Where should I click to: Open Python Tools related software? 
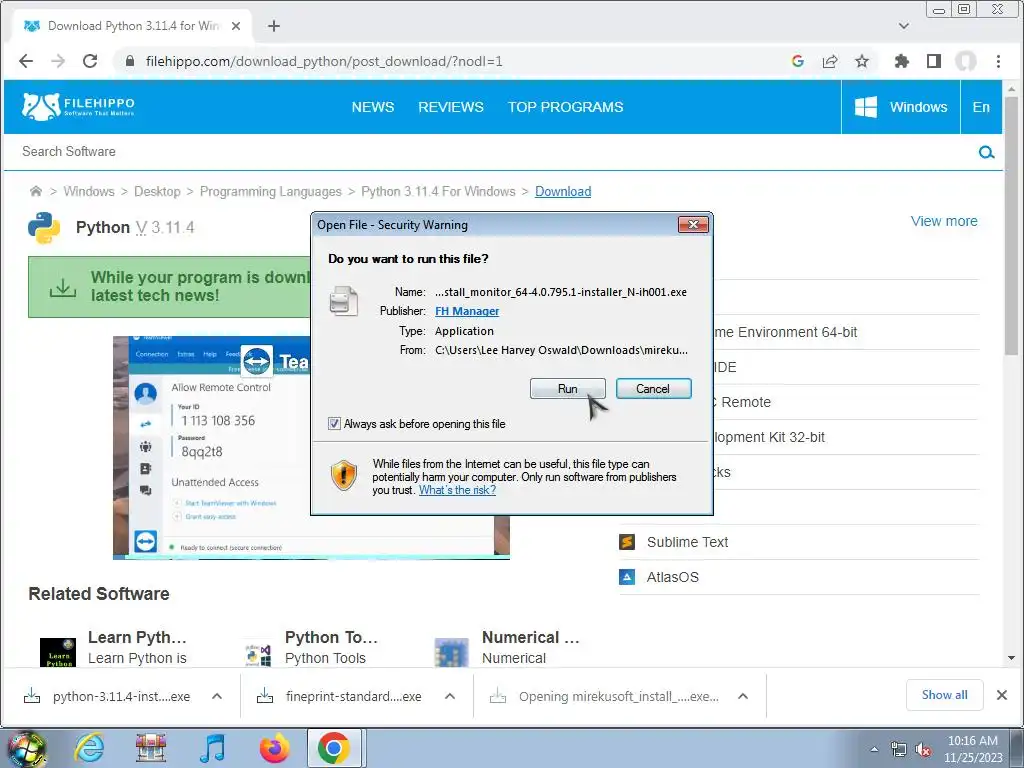coord(331,637)
